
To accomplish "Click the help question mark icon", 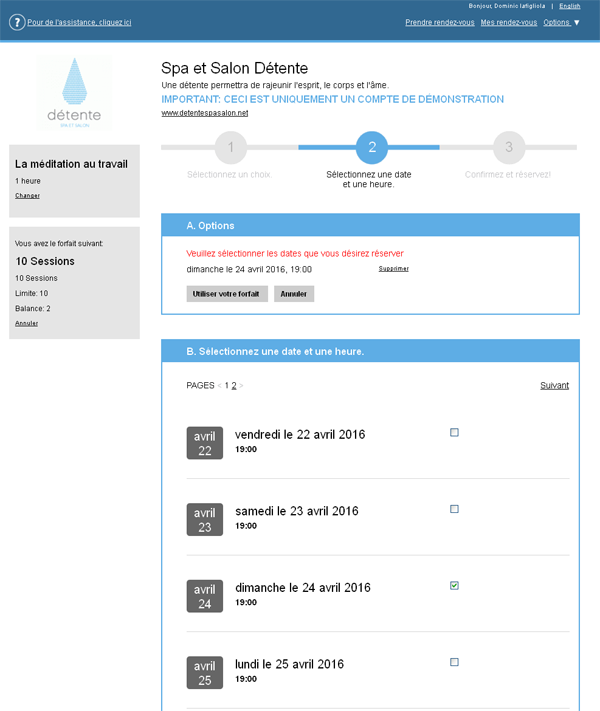I will point(17,22).
